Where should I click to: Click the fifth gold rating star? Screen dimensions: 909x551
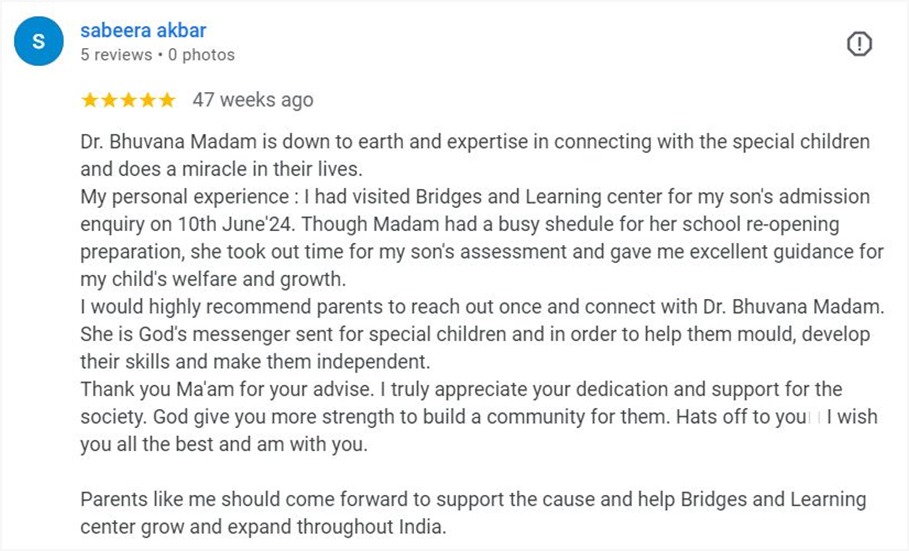(x=167, y=100)
